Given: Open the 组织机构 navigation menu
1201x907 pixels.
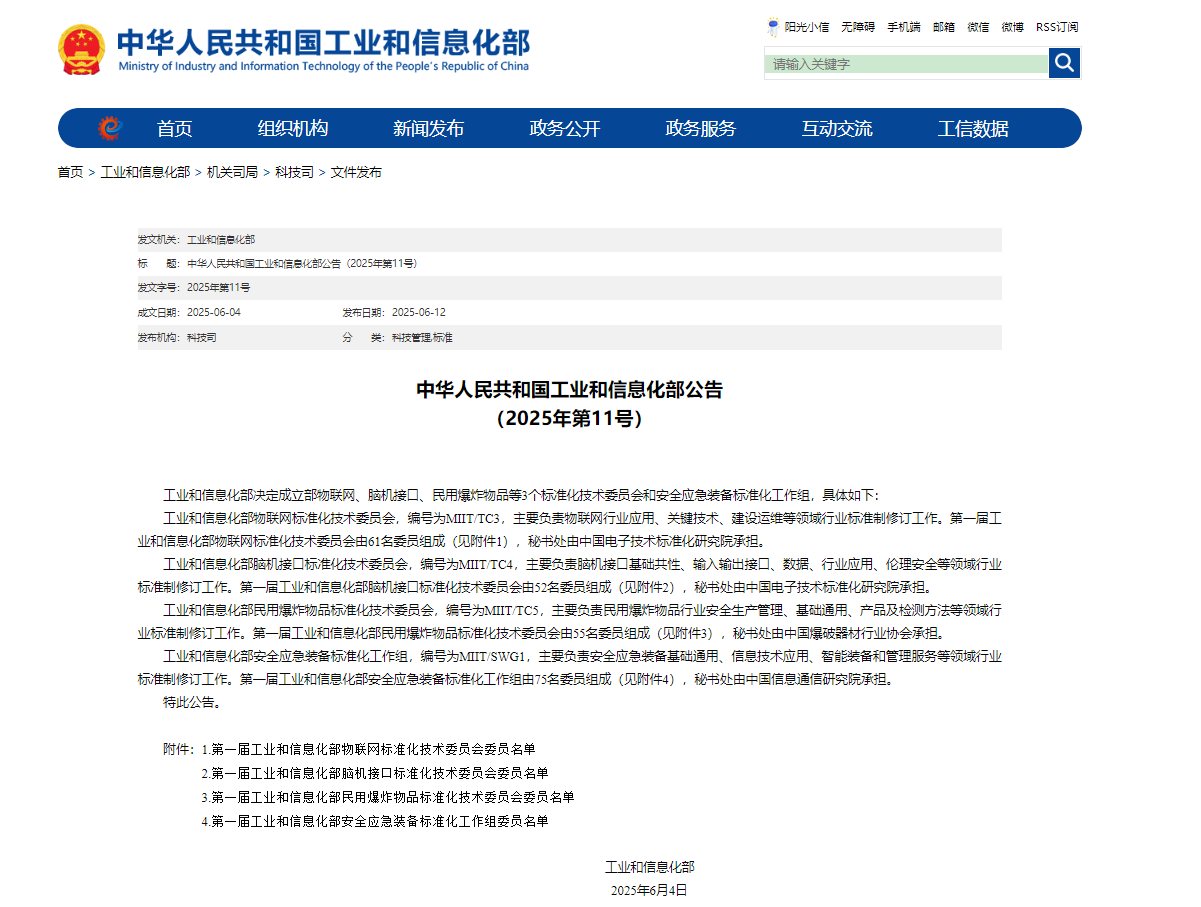Looking at the screenshot, I should click(x=292, y=128).
